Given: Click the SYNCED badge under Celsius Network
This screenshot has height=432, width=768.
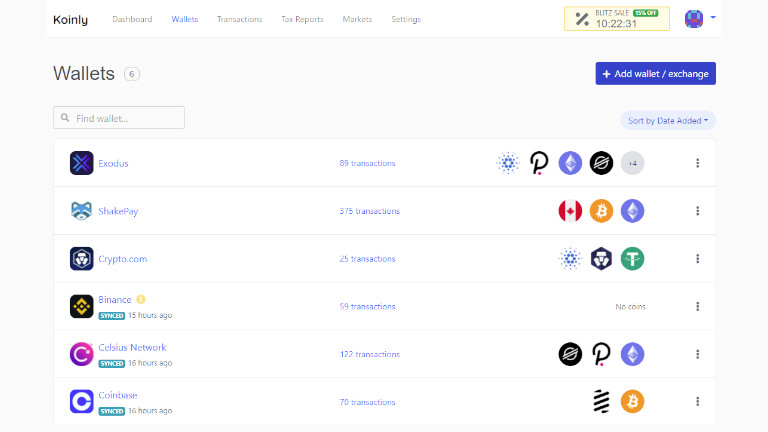Looking at the screenshot, I should point(112,363).
